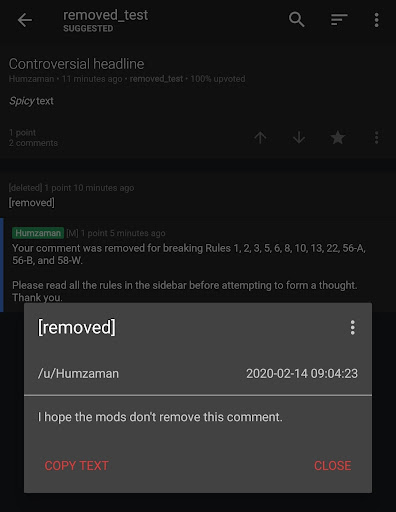This screenshot has height=512, width=396.
Task: Tap the removed_test subreddit title
Action: click(105, 15)
